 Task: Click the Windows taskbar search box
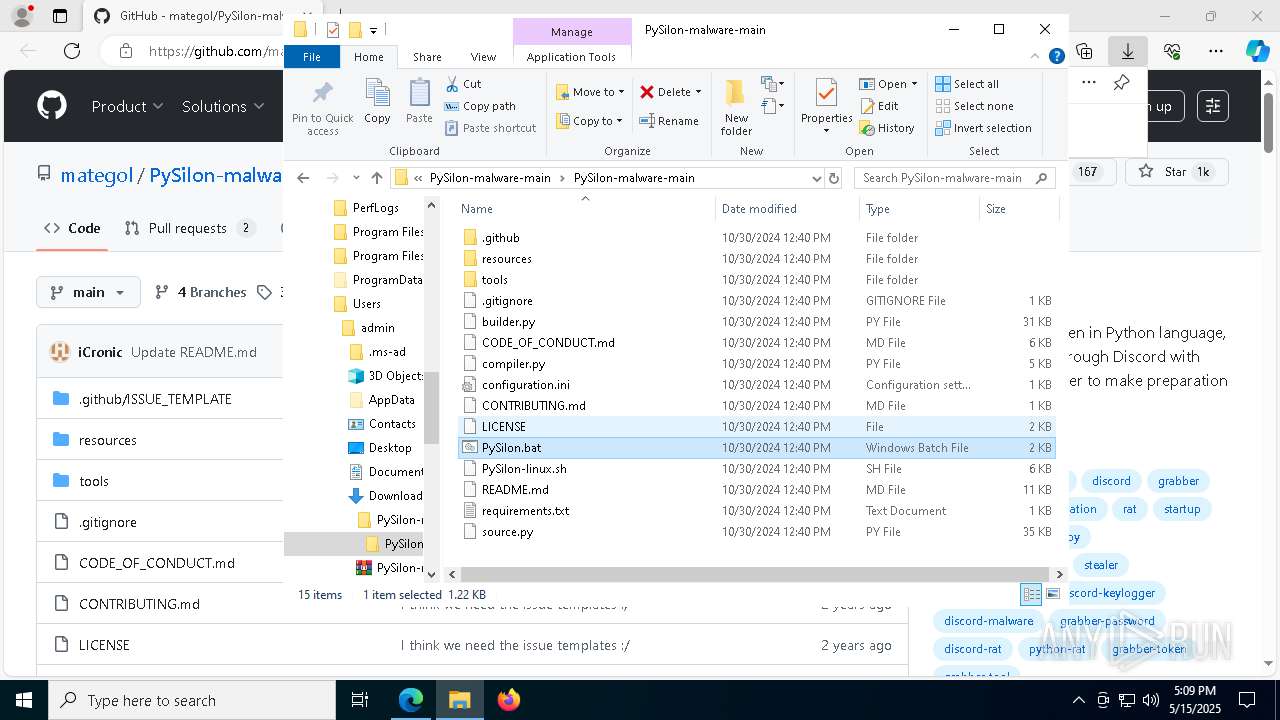(192, 700)
